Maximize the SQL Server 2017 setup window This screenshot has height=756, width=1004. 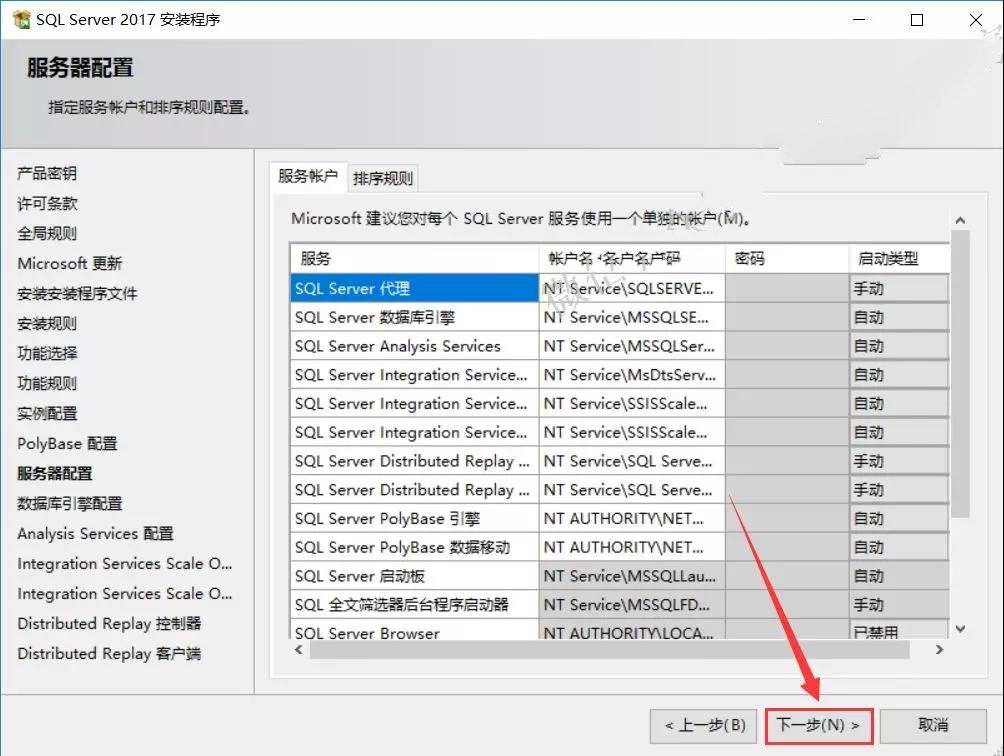click(x=917, y=20)
